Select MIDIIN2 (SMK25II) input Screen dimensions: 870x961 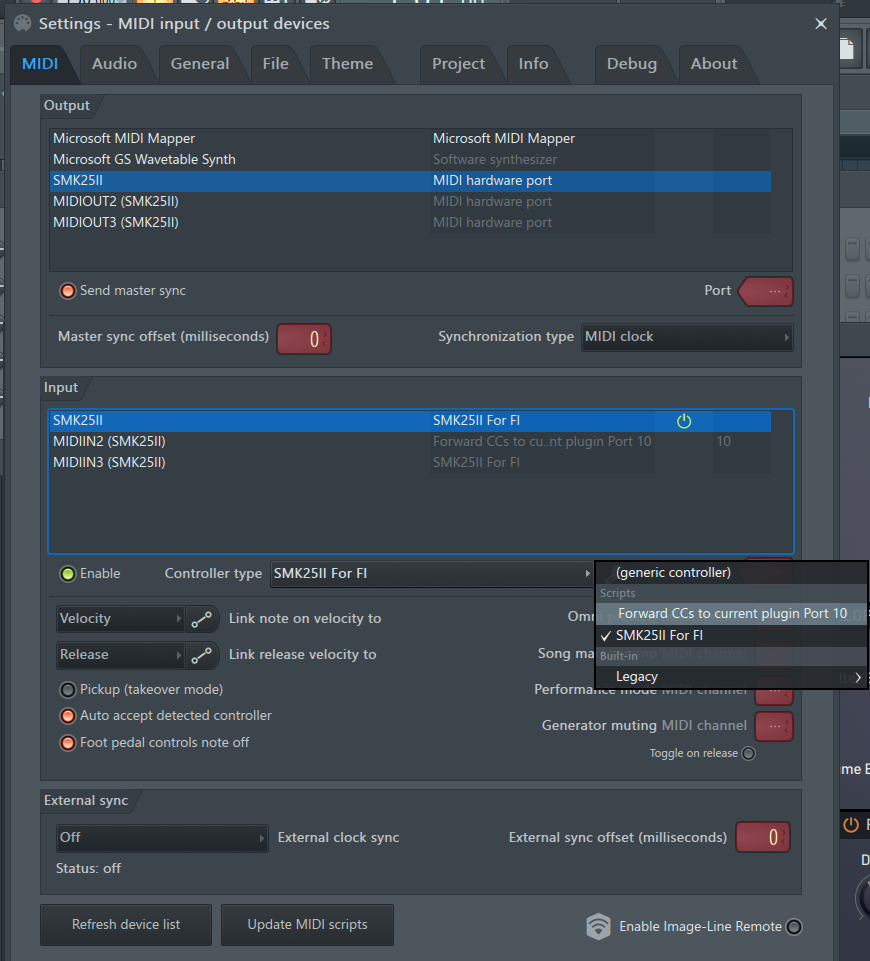pos(410,442)
